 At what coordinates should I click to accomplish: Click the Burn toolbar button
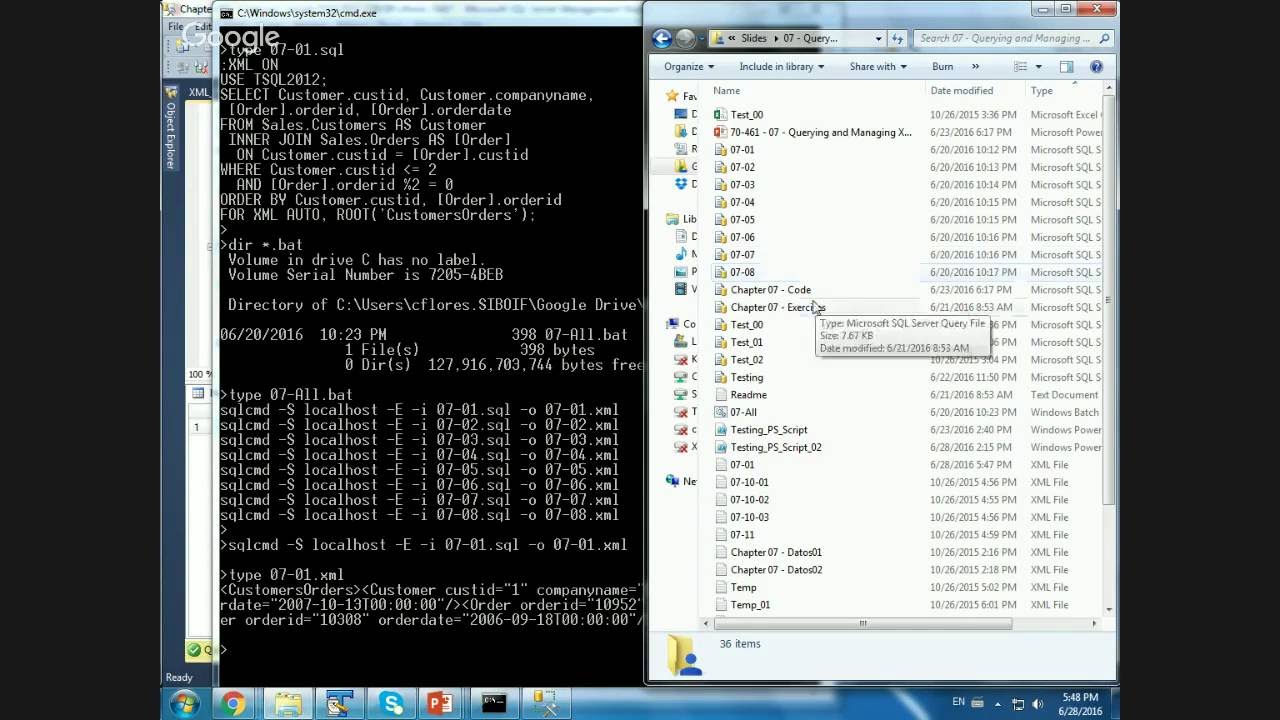942,67
